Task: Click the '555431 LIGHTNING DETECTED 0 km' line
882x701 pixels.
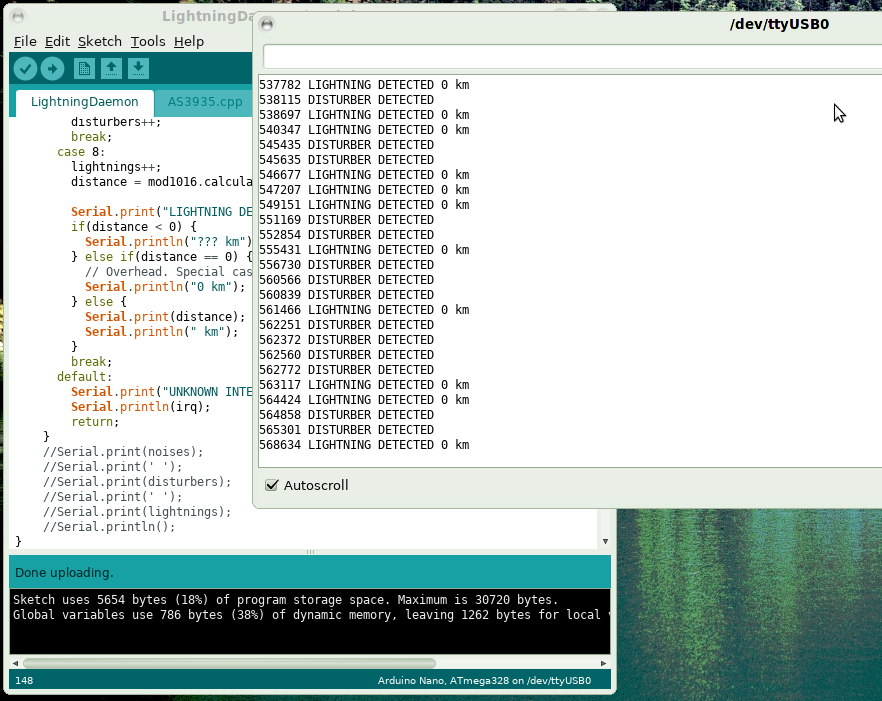Action: pos(364,250)
